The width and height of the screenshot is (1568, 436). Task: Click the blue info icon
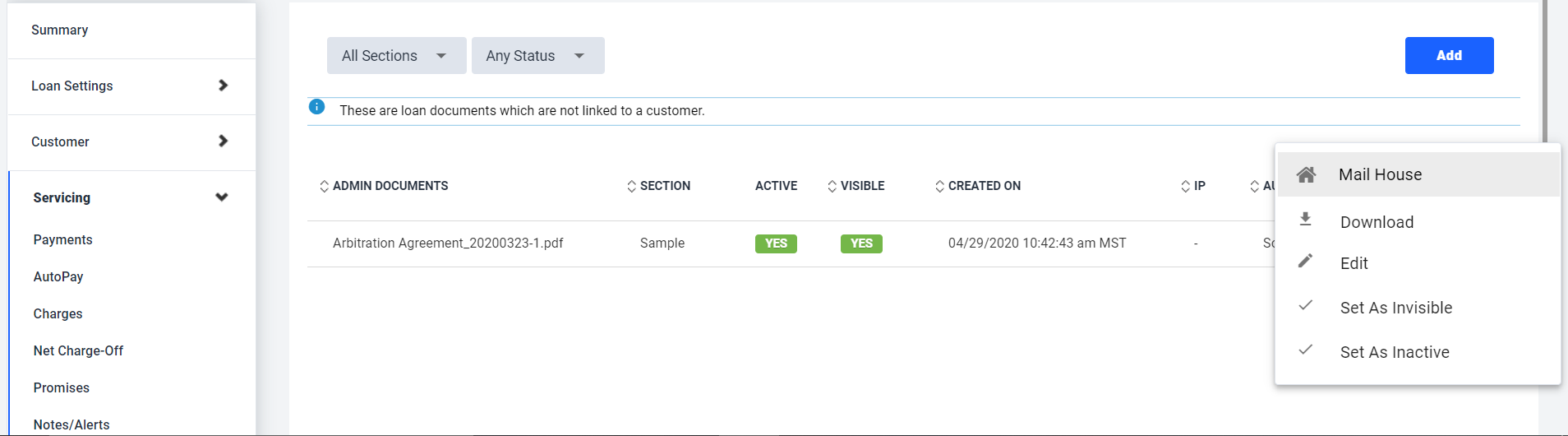tap(316, 107)
